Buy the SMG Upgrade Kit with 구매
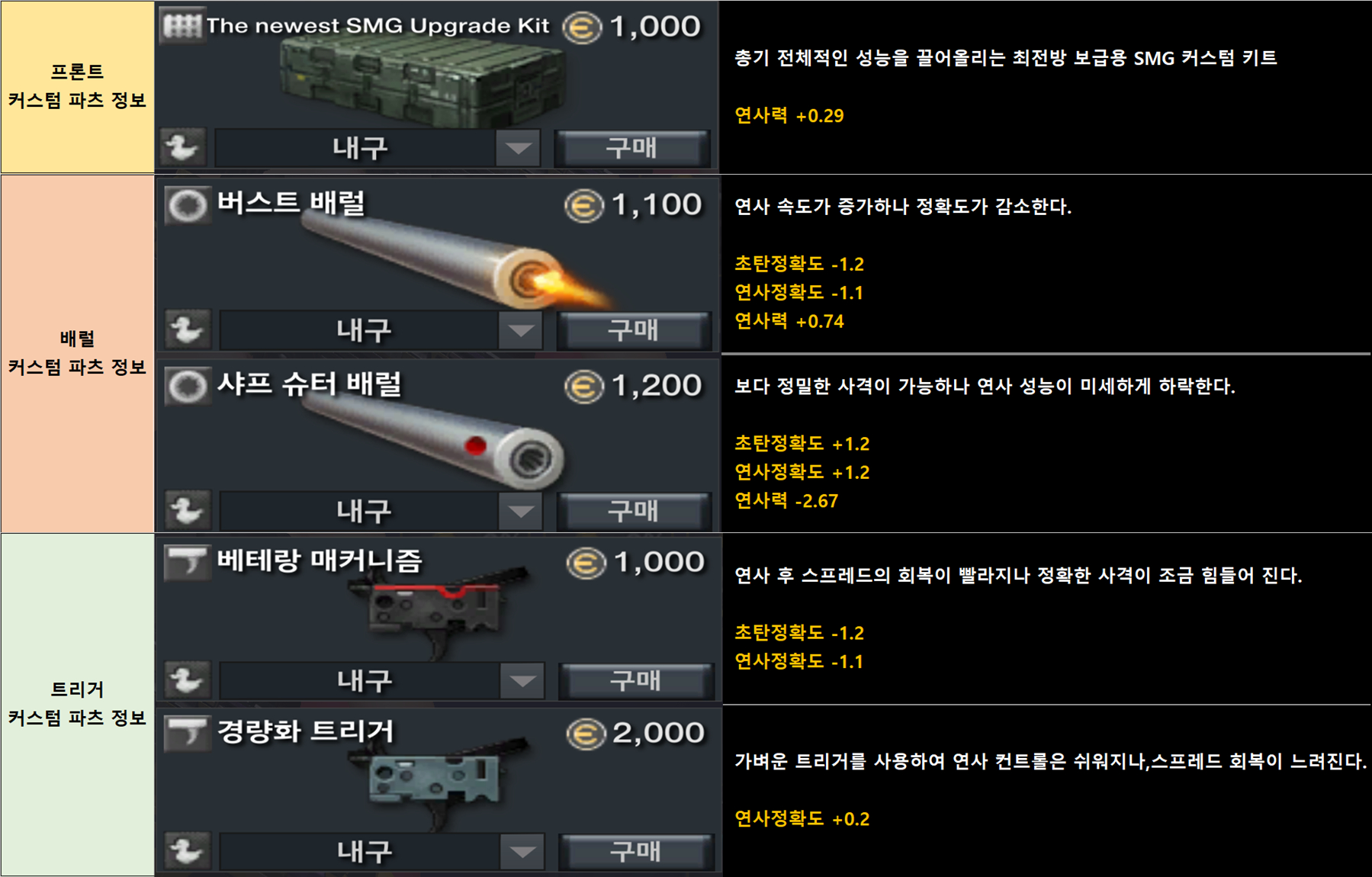1372x877 pixels. [632, 148]
